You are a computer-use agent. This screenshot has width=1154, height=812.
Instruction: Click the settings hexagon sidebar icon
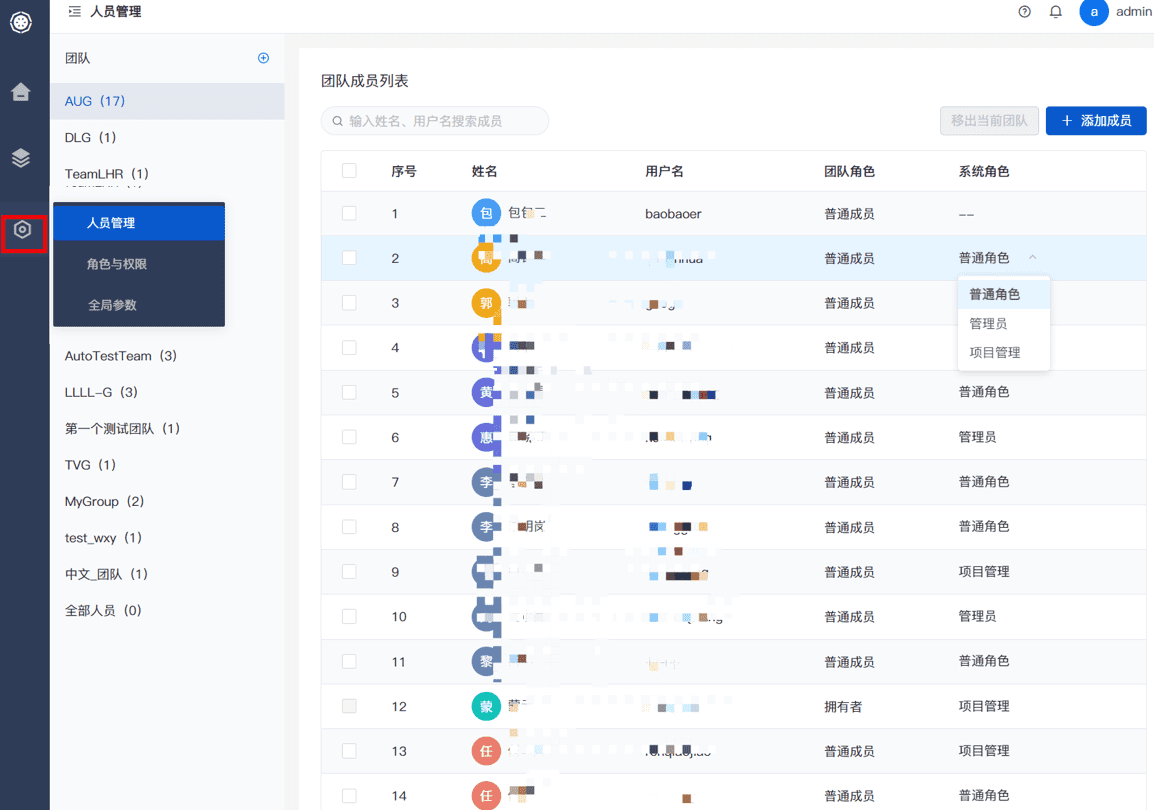pos(23,230)
